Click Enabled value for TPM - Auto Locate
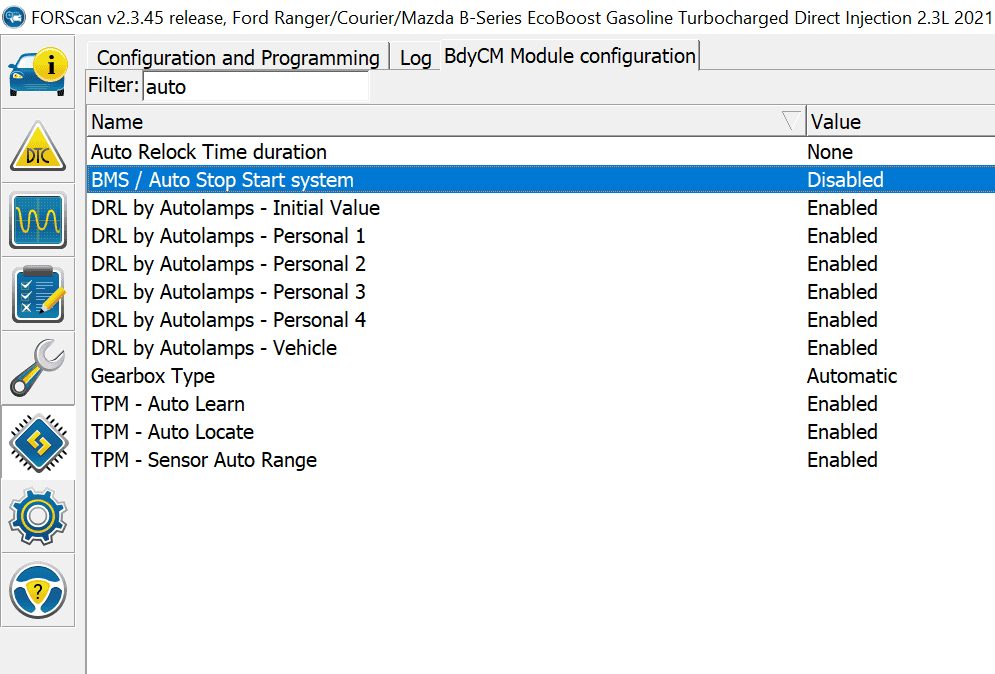Screen dimensions: 995x674 (842, 431)
